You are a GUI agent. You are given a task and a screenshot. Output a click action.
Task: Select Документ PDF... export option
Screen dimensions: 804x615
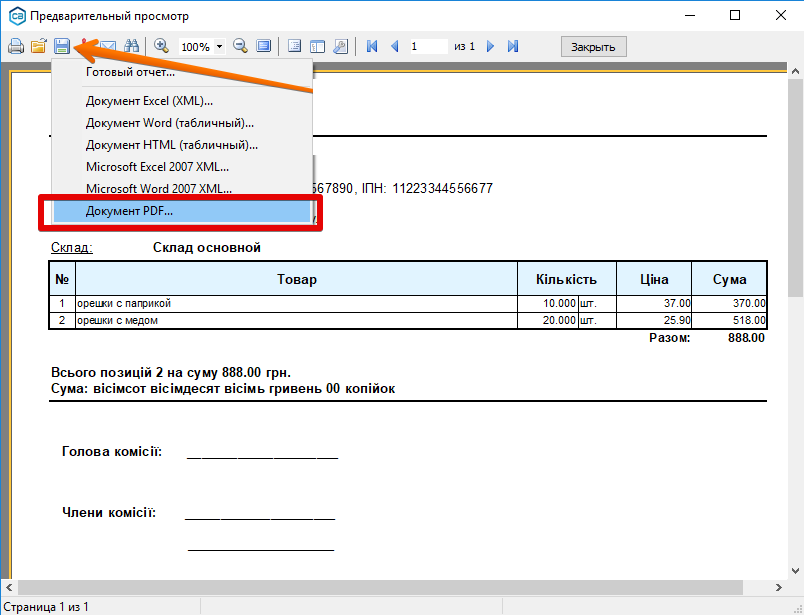click(x=182, y=211)
